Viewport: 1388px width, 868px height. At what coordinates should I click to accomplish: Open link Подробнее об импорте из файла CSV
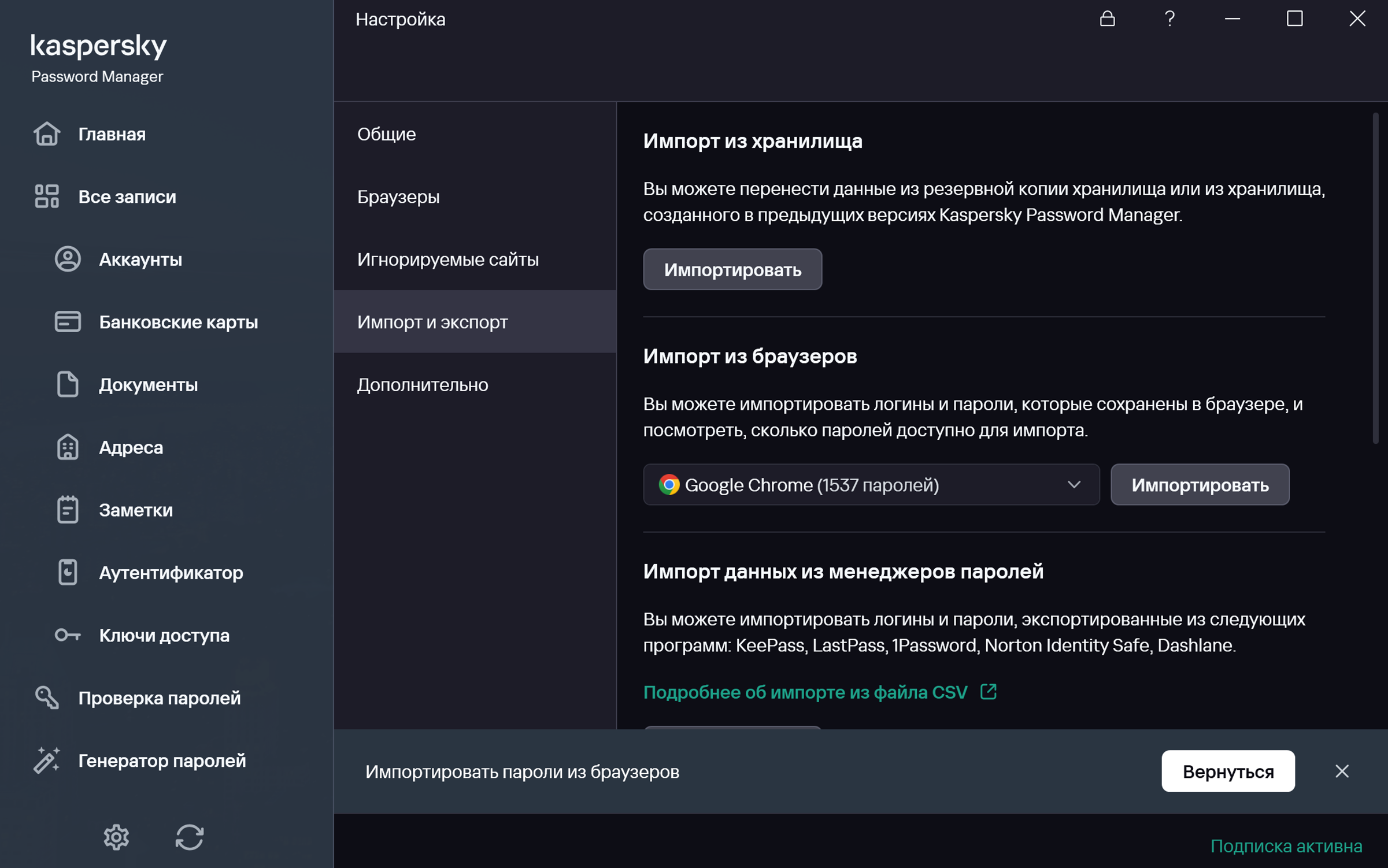coord(805,692)
